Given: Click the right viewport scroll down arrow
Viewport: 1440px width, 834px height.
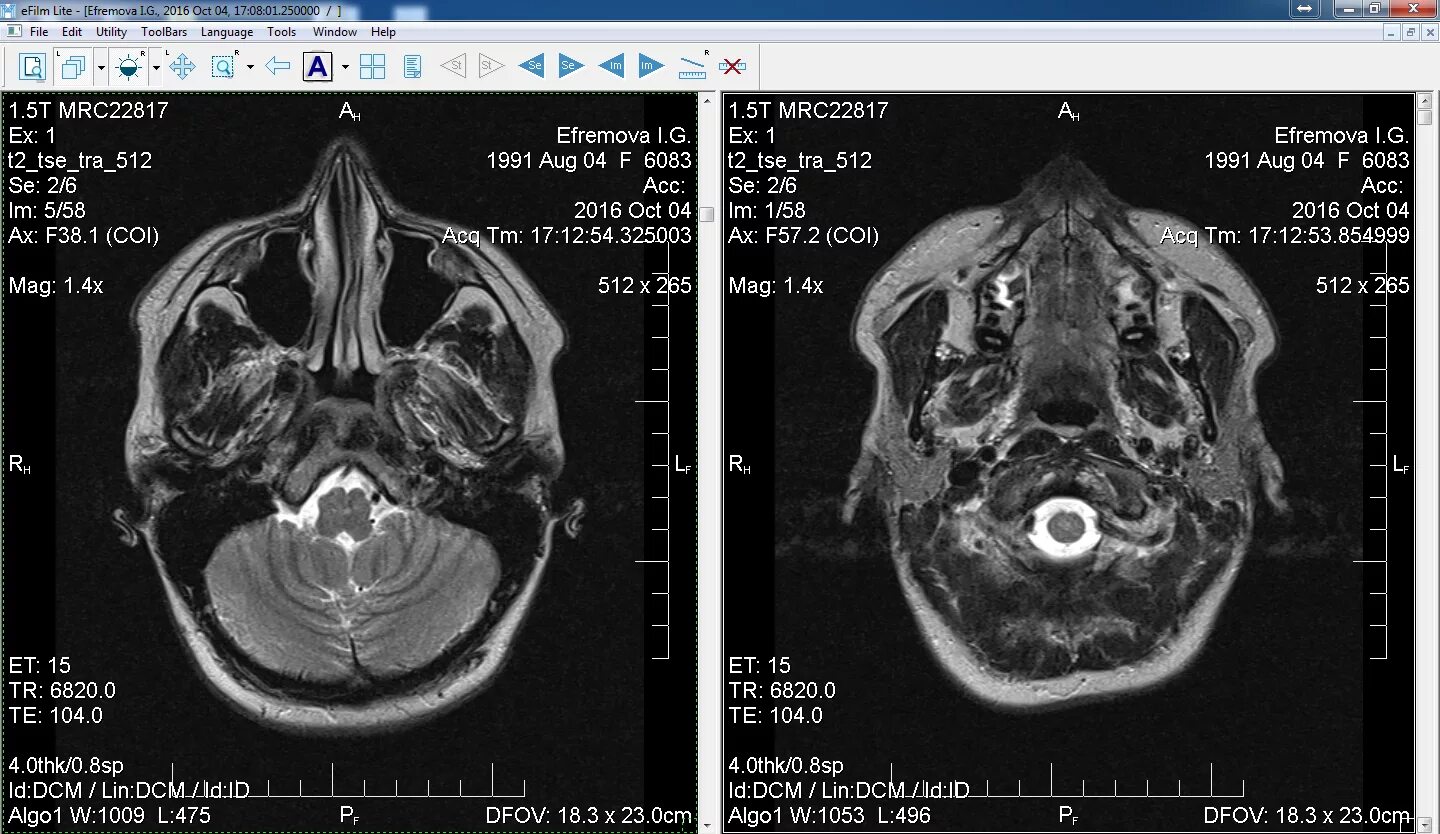Looking at the screenshot, I should point(1425,823).
